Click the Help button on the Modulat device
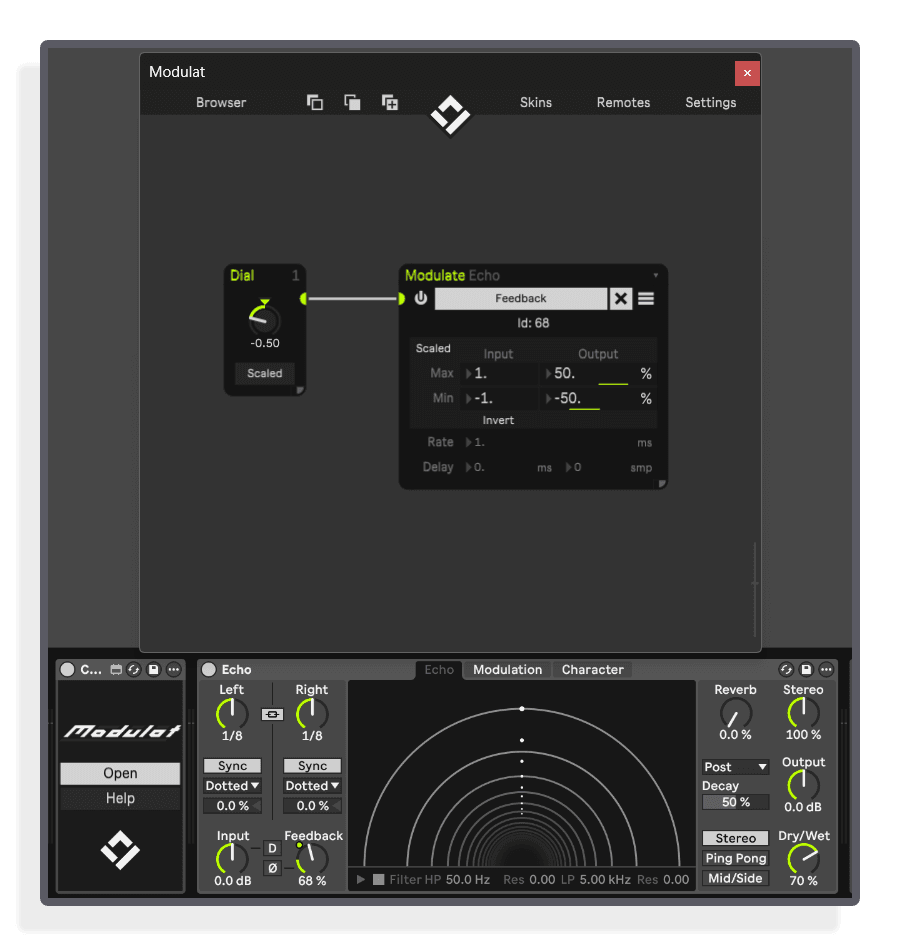900x946 pixels. (120, 798)
